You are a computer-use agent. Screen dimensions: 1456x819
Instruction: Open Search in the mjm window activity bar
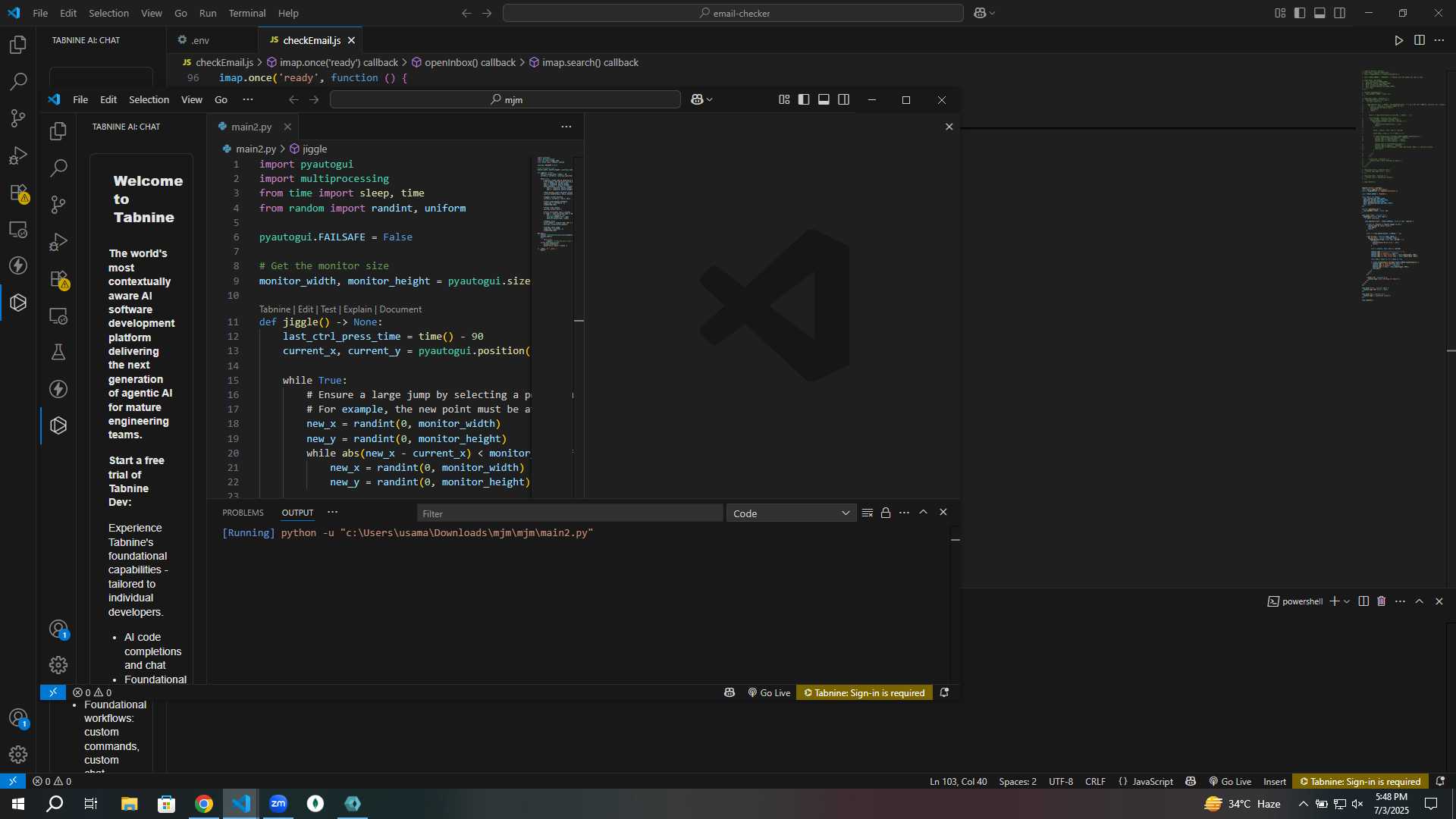click(58, 168)
